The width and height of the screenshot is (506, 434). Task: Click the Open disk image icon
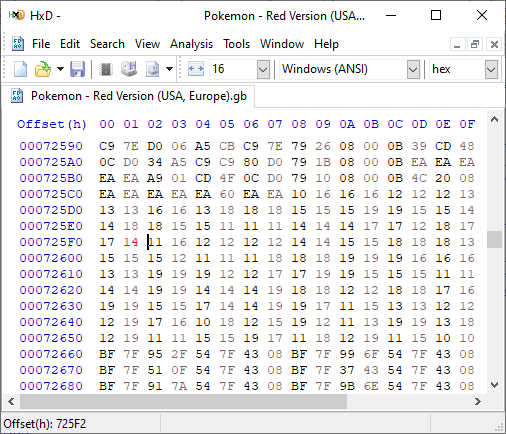pos(153,69)
